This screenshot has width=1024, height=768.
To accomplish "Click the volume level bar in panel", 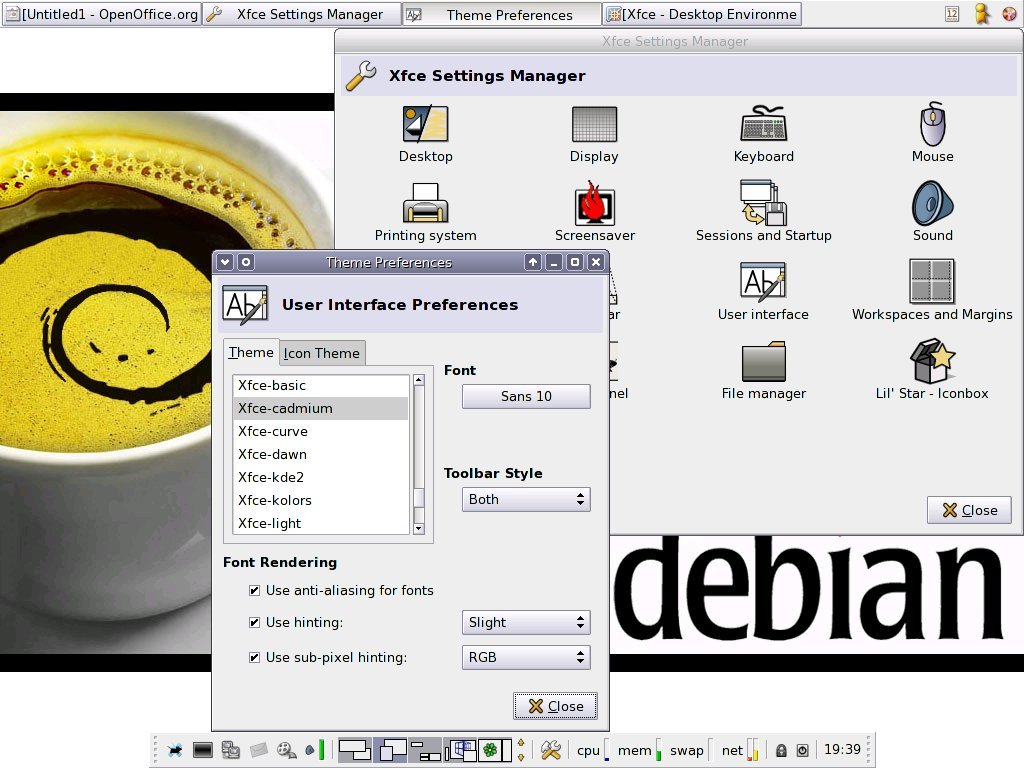I will 321,750.
